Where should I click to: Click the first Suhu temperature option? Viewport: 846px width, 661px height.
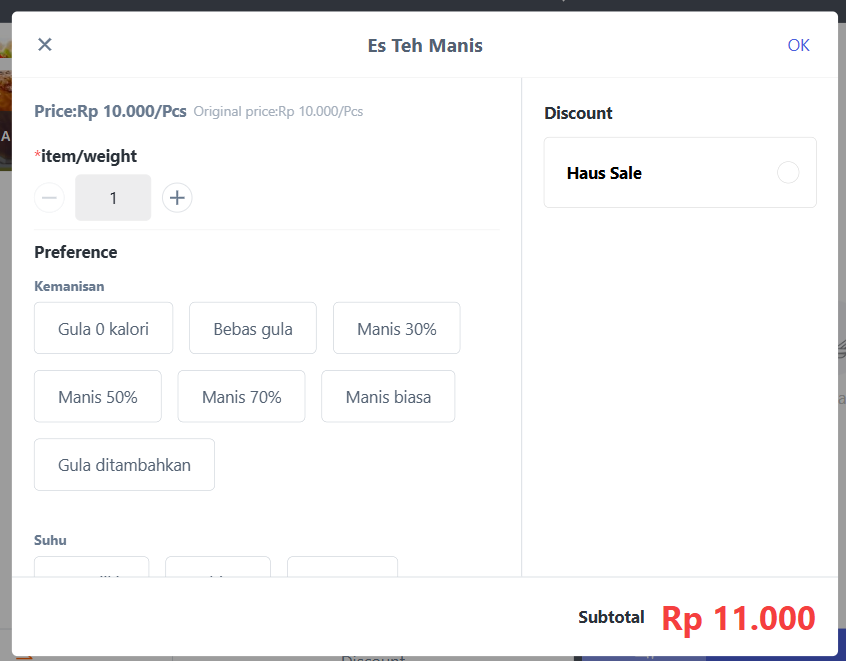pyautogui.click(x=91, y=567)
